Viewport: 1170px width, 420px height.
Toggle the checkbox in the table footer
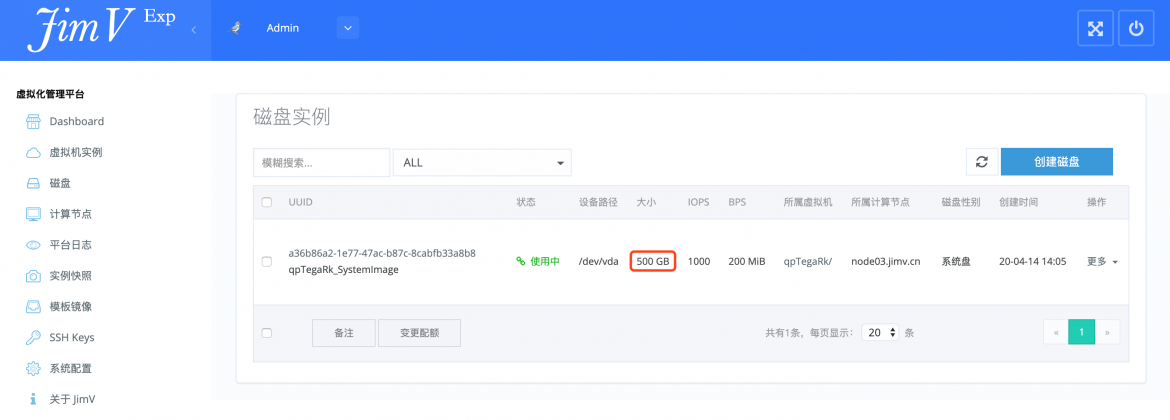[x=267, y=333]
